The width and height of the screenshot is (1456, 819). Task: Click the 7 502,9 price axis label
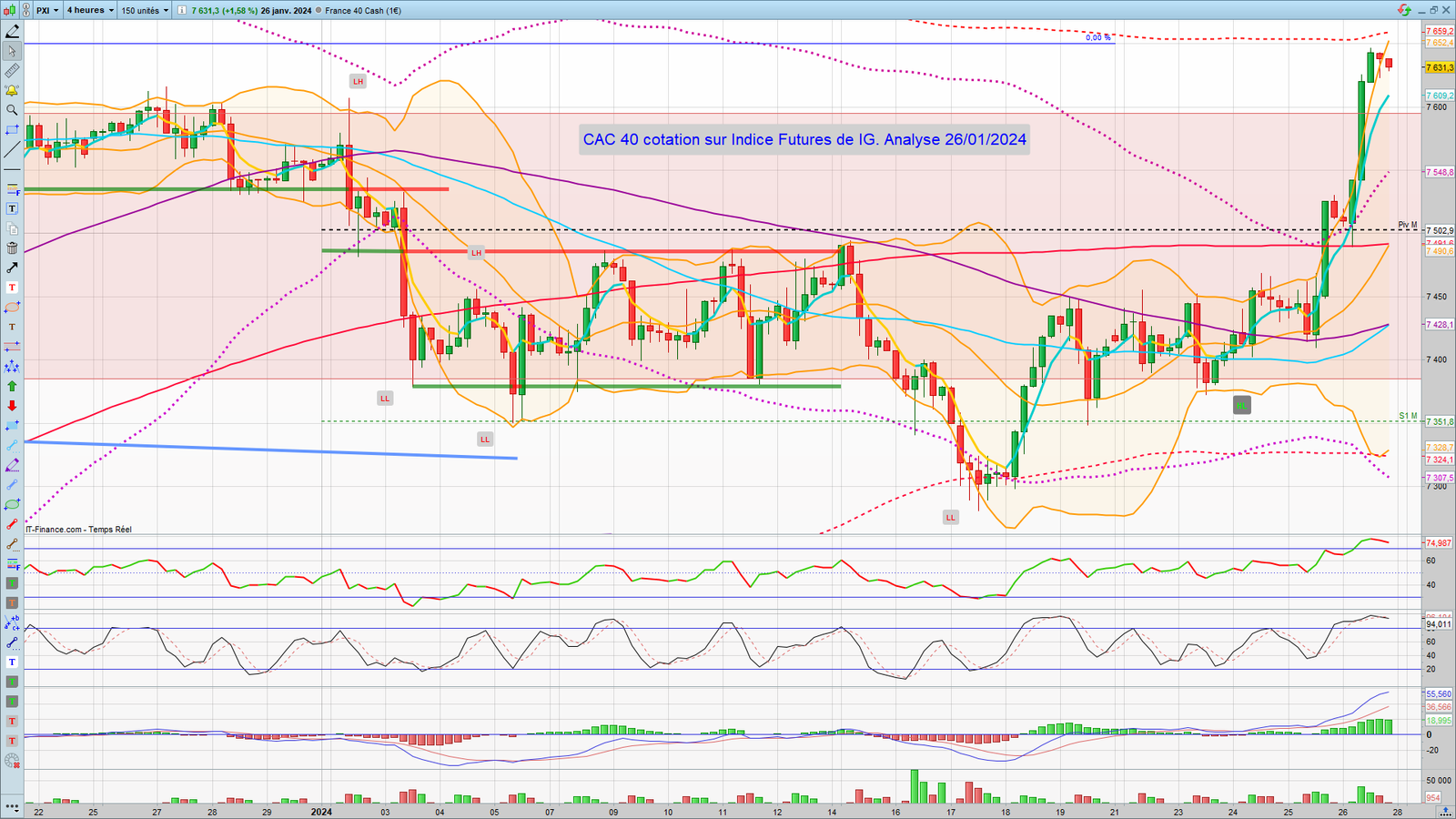coord(1440,231)
